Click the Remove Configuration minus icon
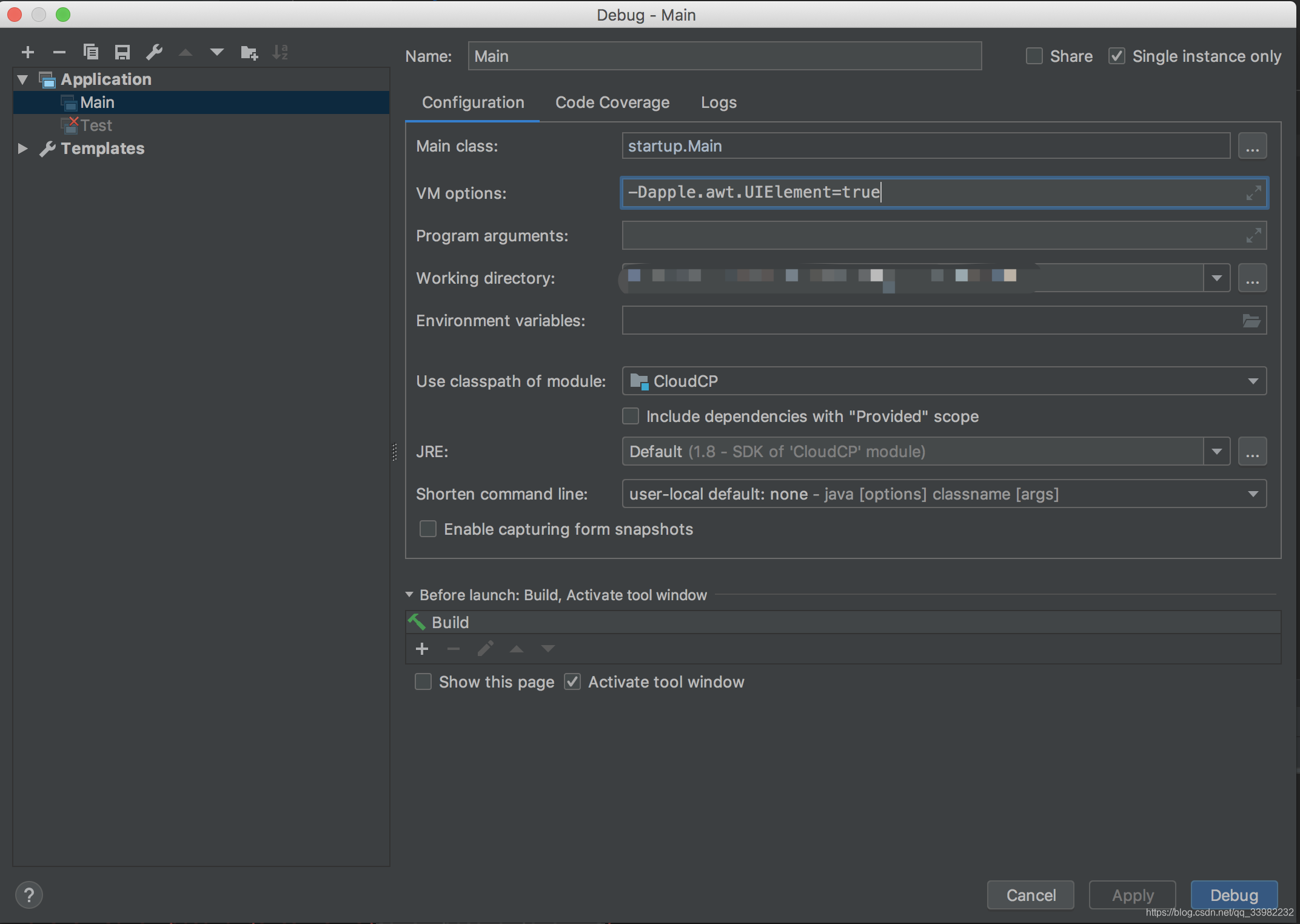This screenshot has width=1300, height=924. click(x=59, y=53)
